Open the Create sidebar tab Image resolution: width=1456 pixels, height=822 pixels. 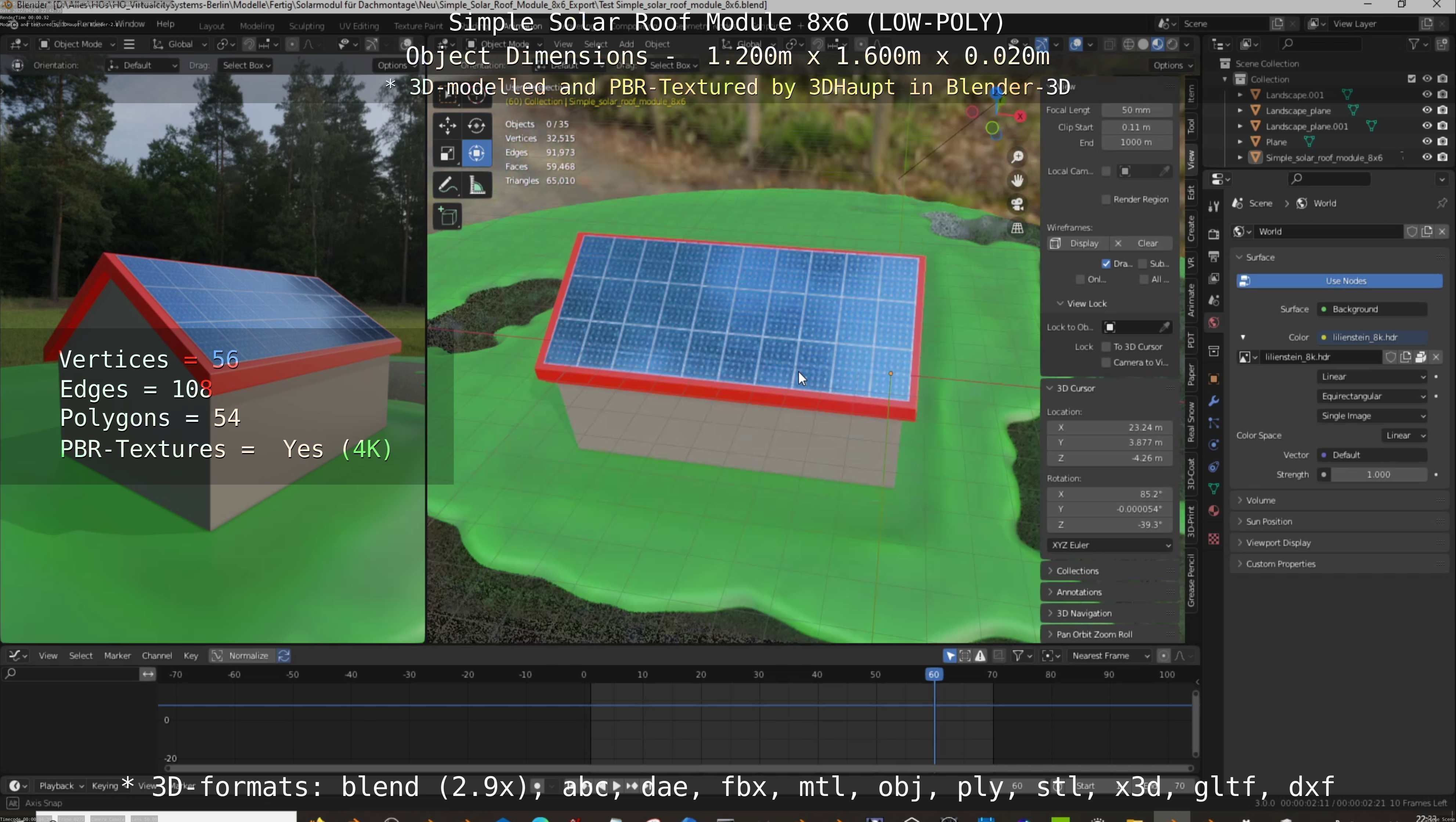point(1191,229)
